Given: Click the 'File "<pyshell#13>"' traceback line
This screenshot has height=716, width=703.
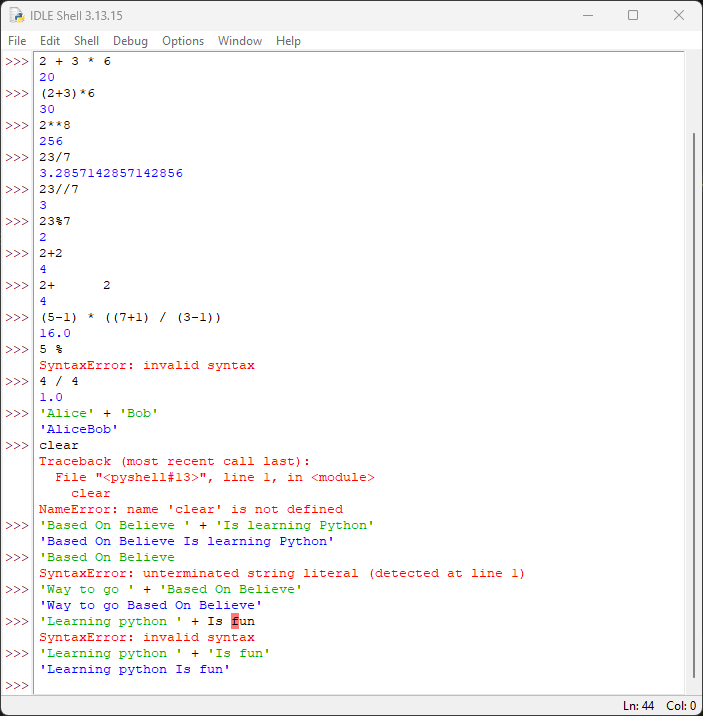Looking at the screenshot, I should click(215, 477).
